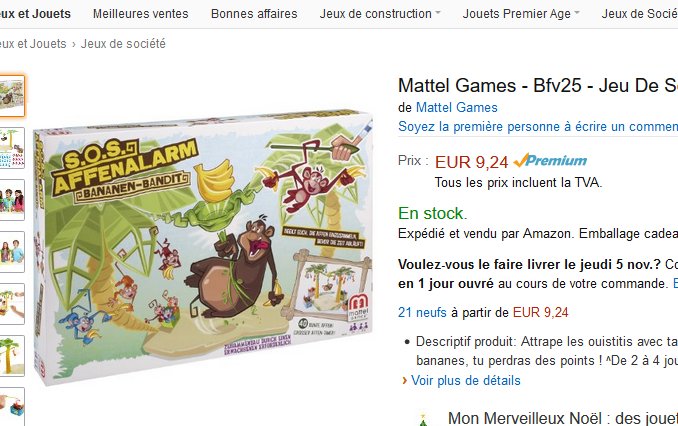Viewport: 678px width, 426px height.
Task: Click the link to write first review
Action: tap(538, 126)
